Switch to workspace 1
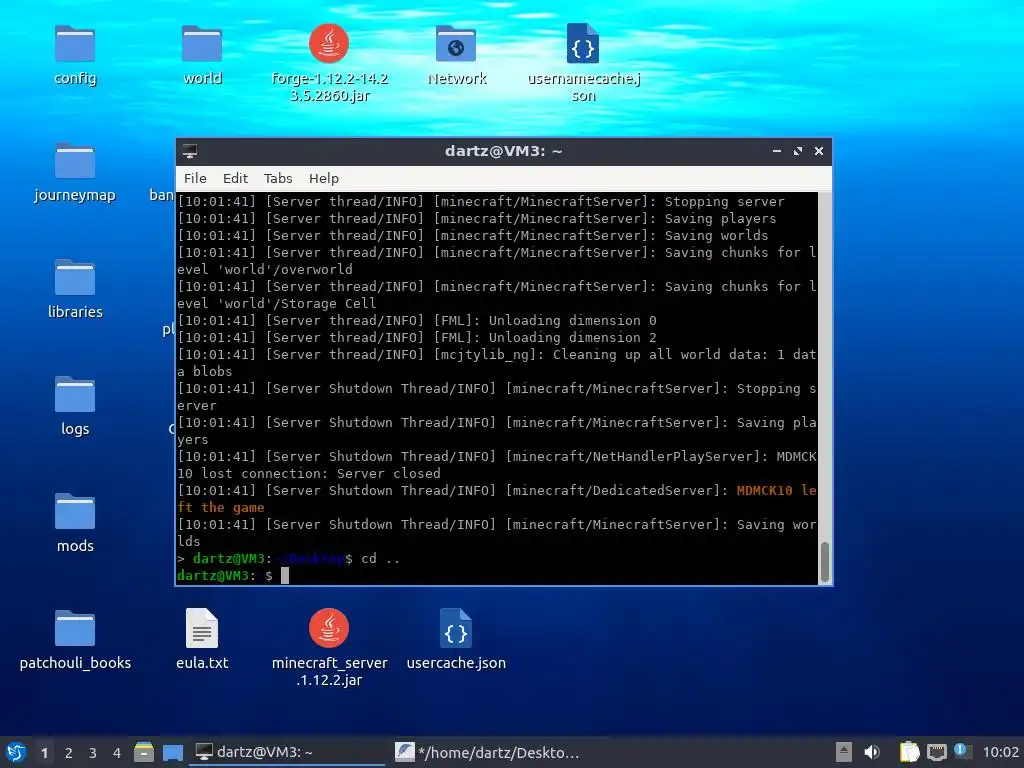The width and height of the screenshot is (1024, 768). pyautogui.click(x=44, y=753)
